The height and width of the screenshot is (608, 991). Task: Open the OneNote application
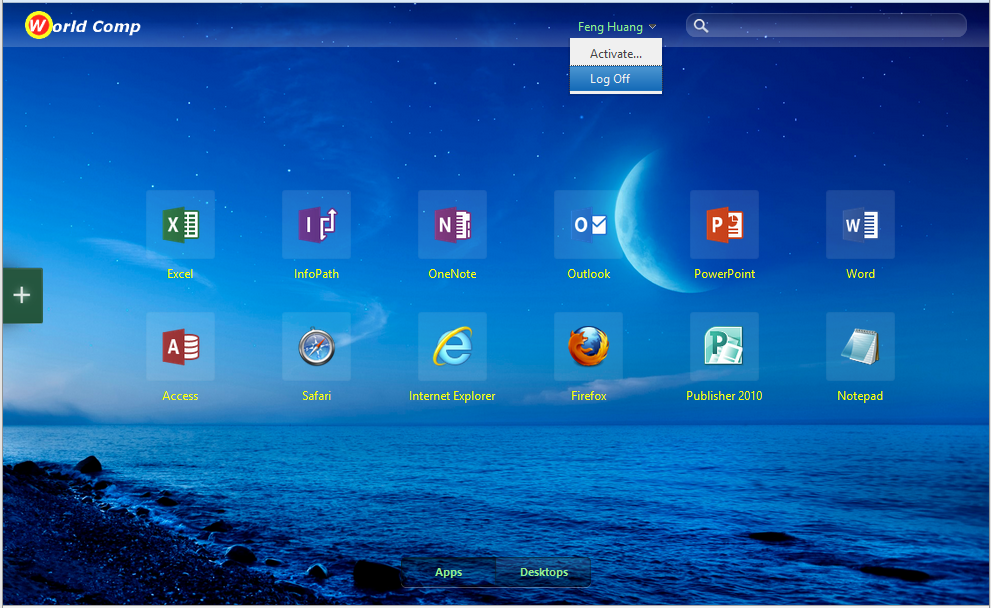pos(452,225)
